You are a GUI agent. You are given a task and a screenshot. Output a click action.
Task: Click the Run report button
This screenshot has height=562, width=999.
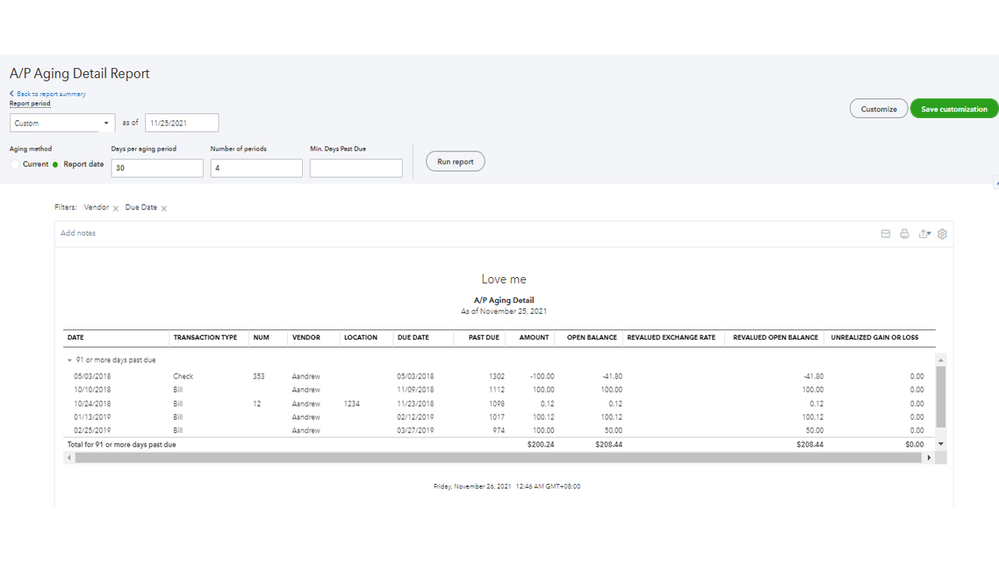pos(455,161)
